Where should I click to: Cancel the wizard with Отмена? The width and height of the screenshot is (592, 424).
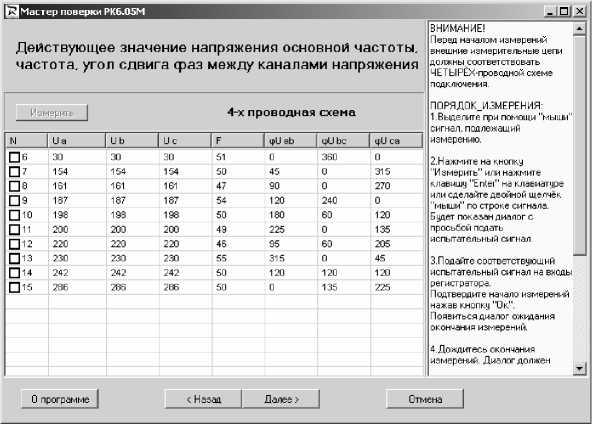pyautogui.click(x=425, y=399)
